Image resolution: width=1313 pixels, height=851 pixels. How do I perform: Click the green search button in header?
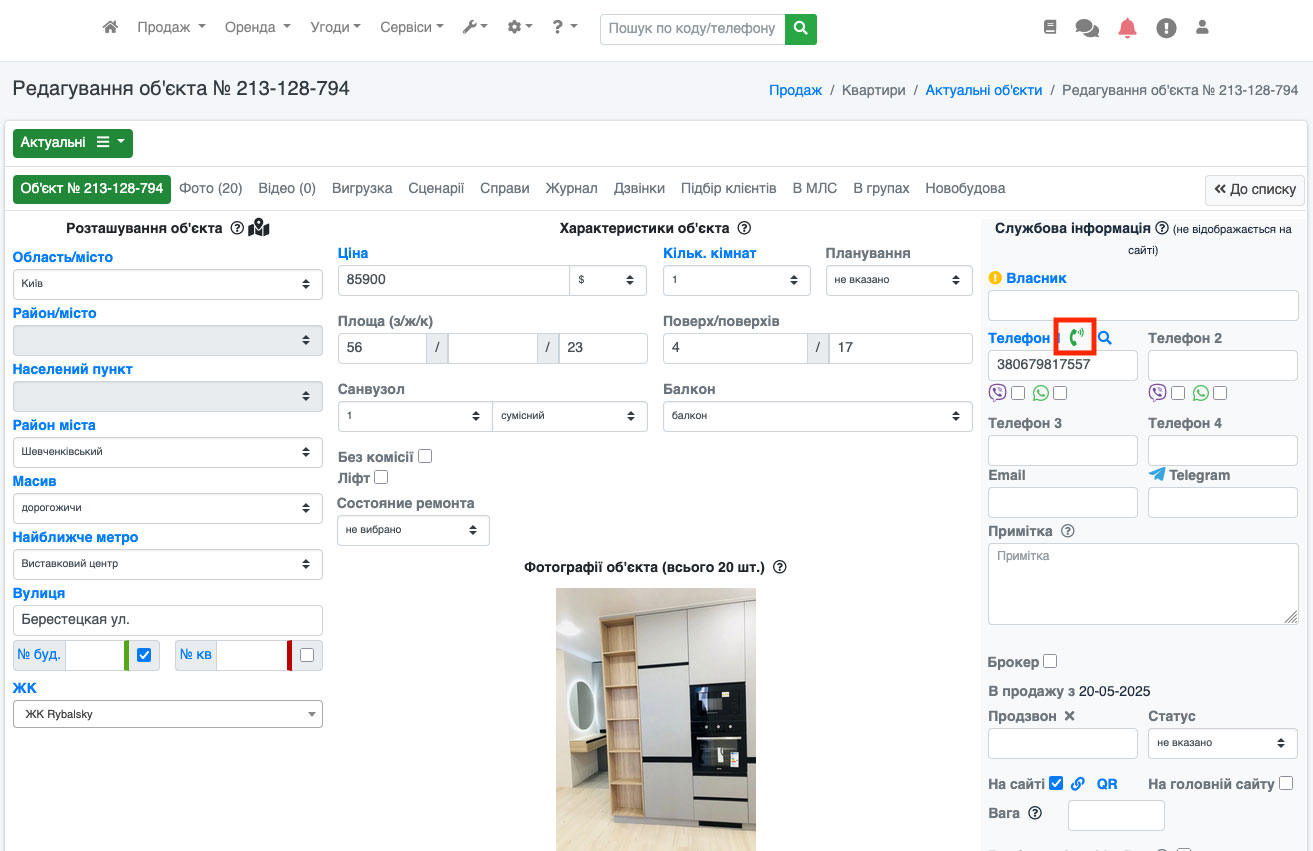click(x=800, y=29)
